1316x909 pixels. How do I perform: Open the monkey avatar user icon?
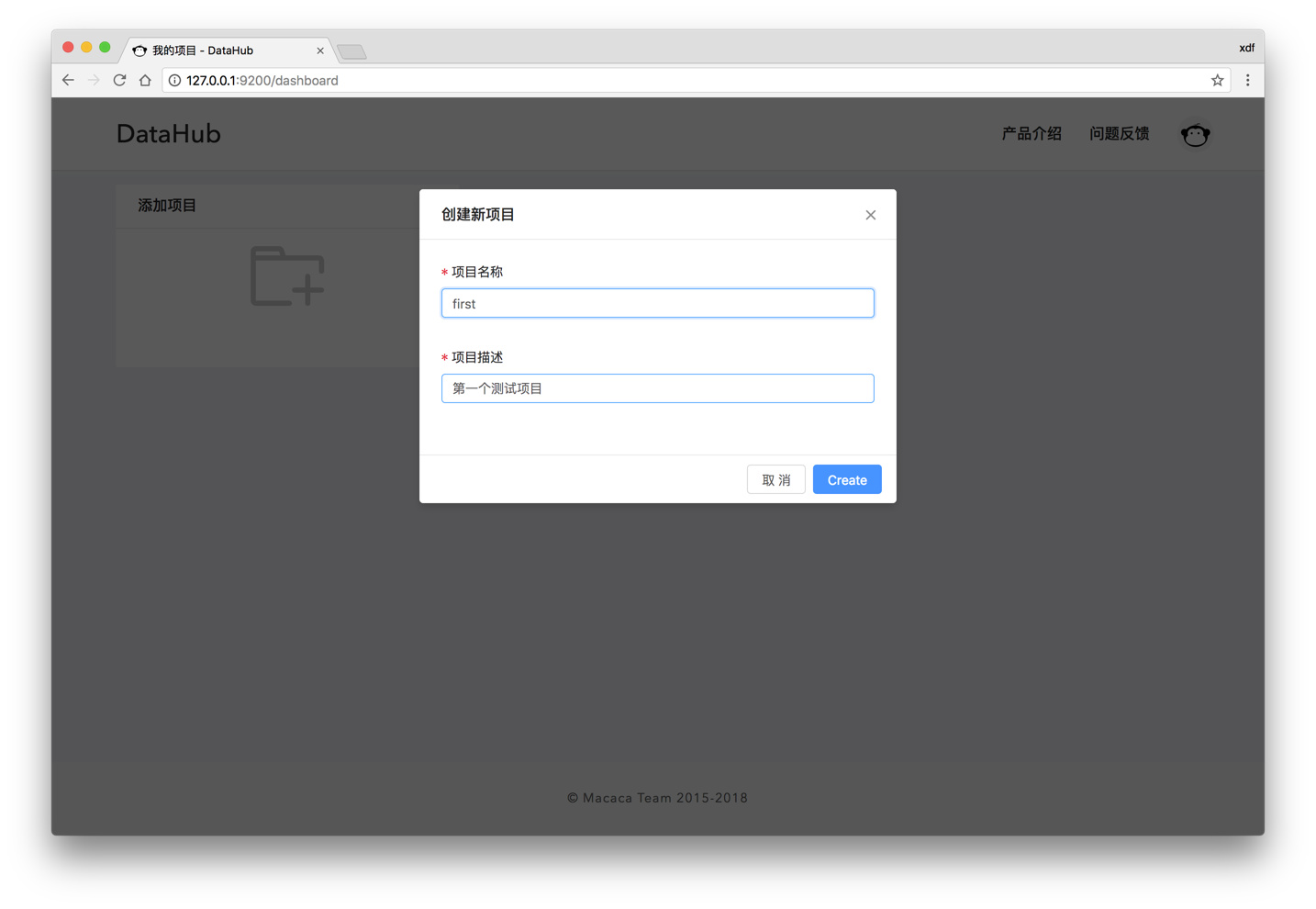pyautogui.click(x=1195, y=135)
